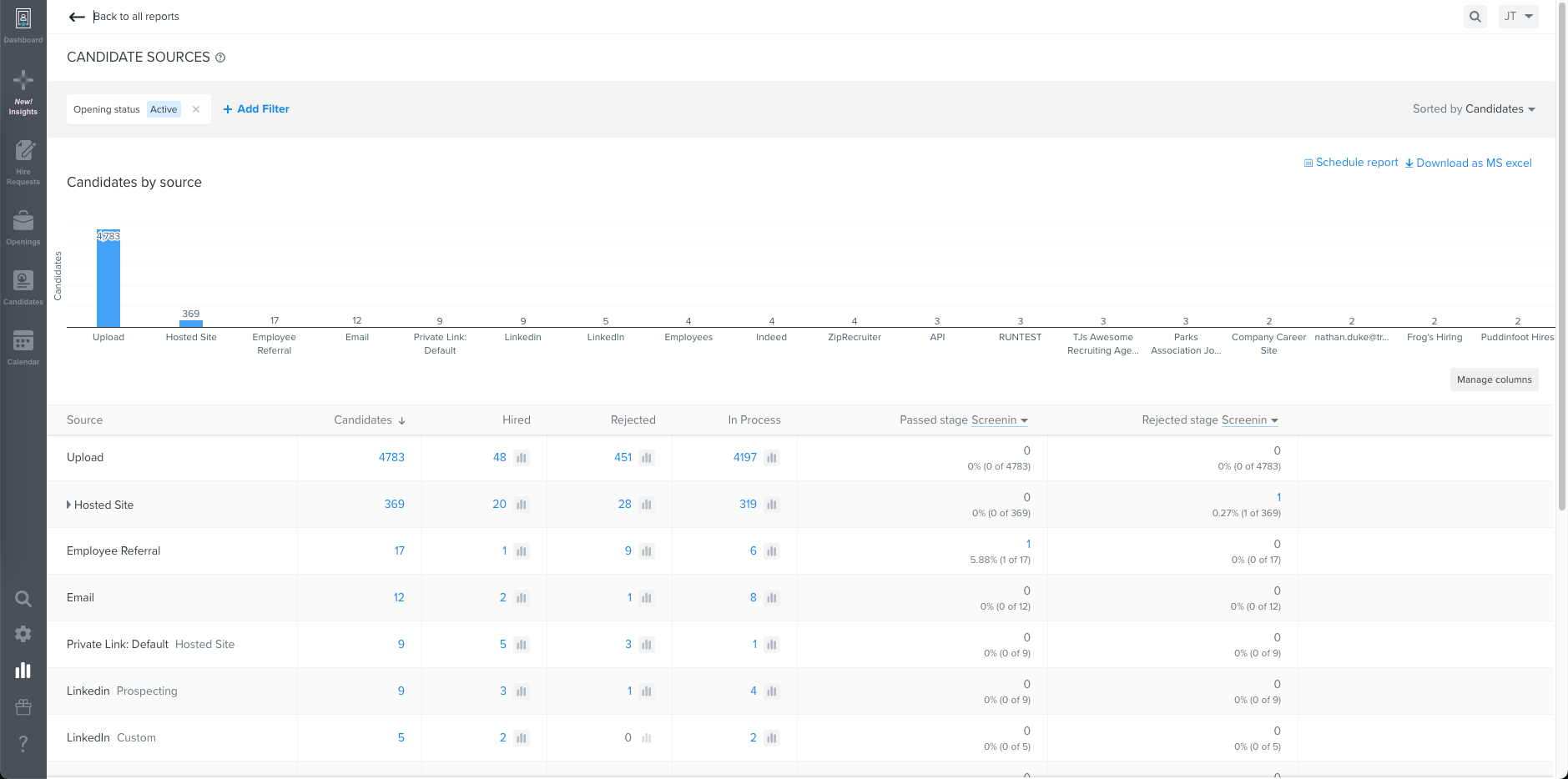Select the Reports bar-chart sidebar icon
The height and width of the screenshot is (779, 1568).
[x=23, y=670]
